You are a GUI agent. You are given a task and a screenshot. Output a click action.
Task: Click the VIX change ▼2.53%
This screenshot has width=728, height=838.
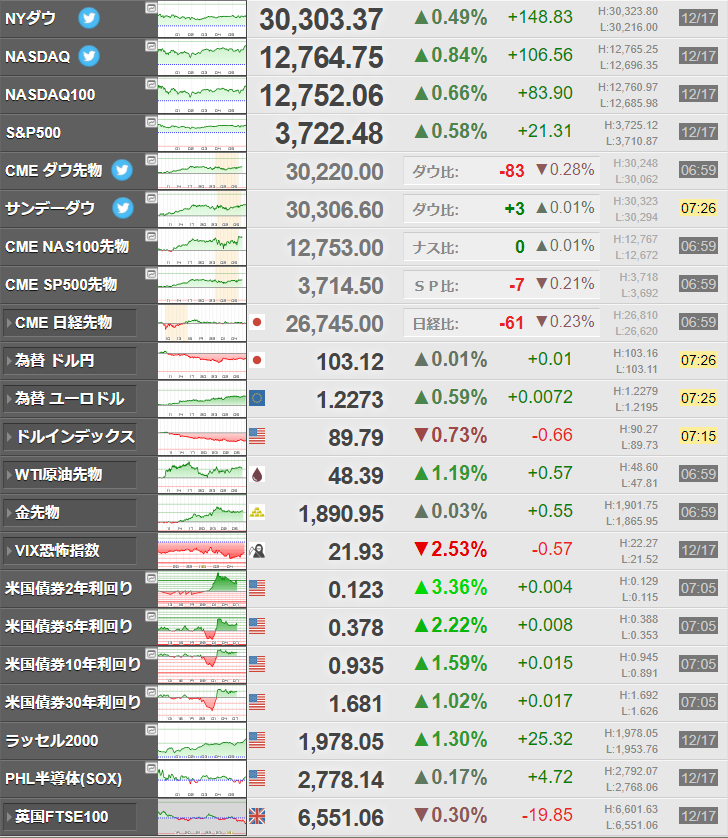tap(451, 549)
